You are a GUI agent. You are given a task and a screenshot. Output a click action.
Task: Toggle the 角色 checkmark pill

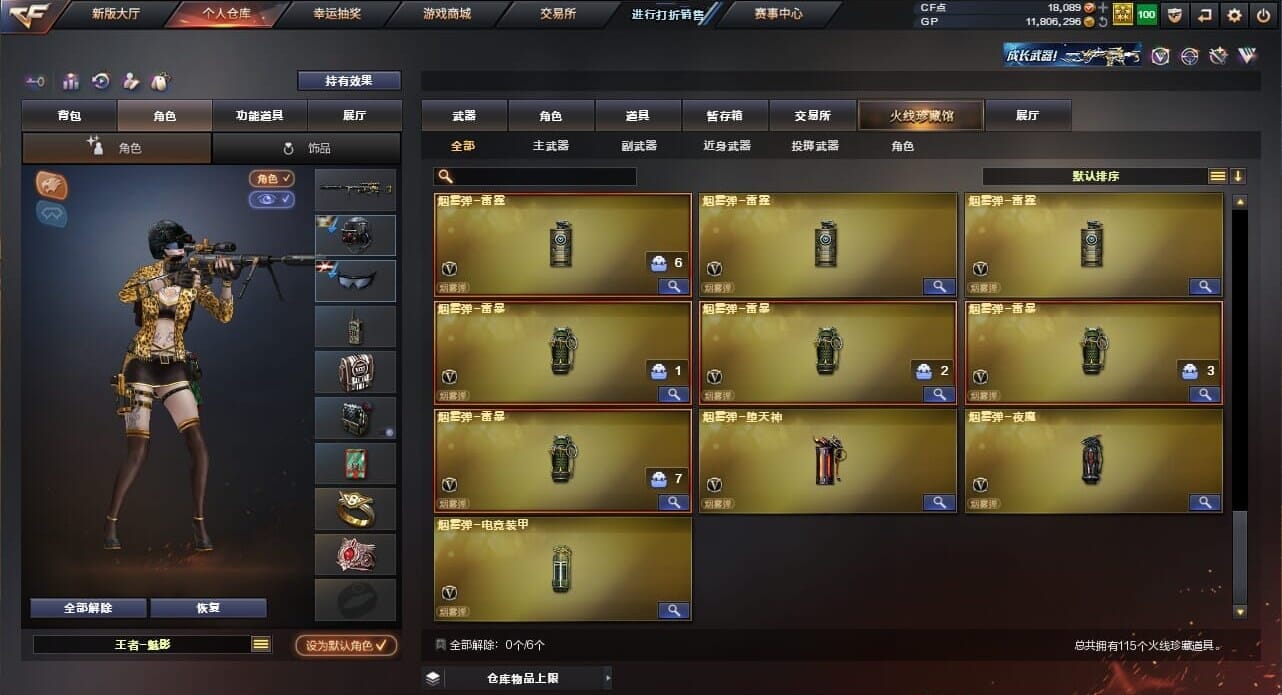tap(272, 178)
